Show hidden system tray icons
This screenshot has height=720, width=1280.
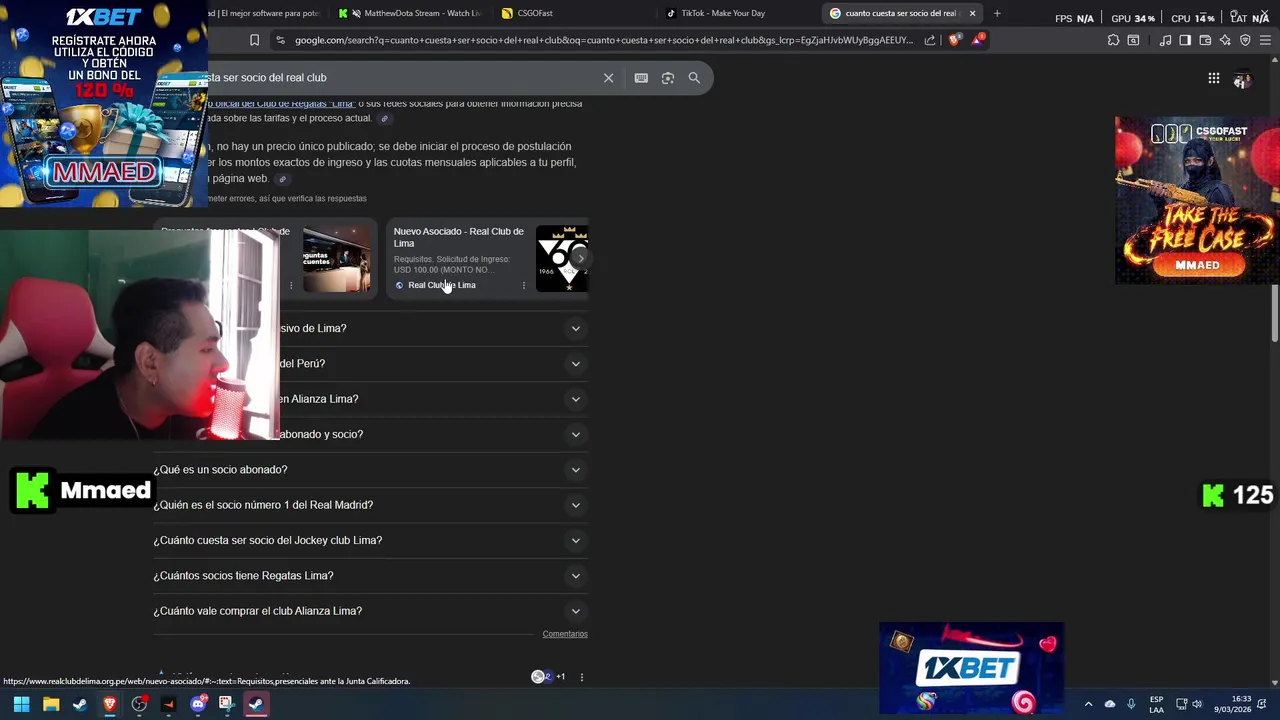pyautogui.click(x=1088, y=704)
